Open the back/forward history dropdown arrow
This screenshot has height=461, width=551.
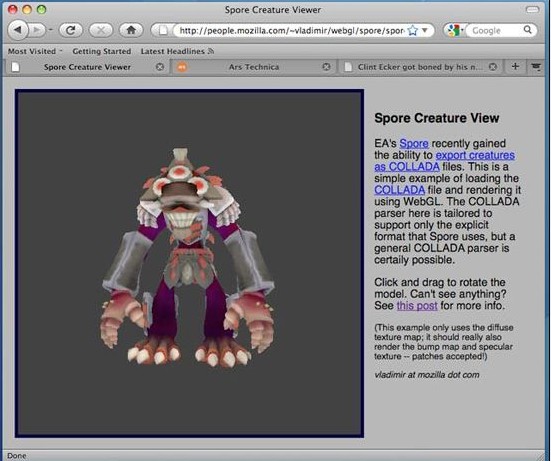pos(51,30)
